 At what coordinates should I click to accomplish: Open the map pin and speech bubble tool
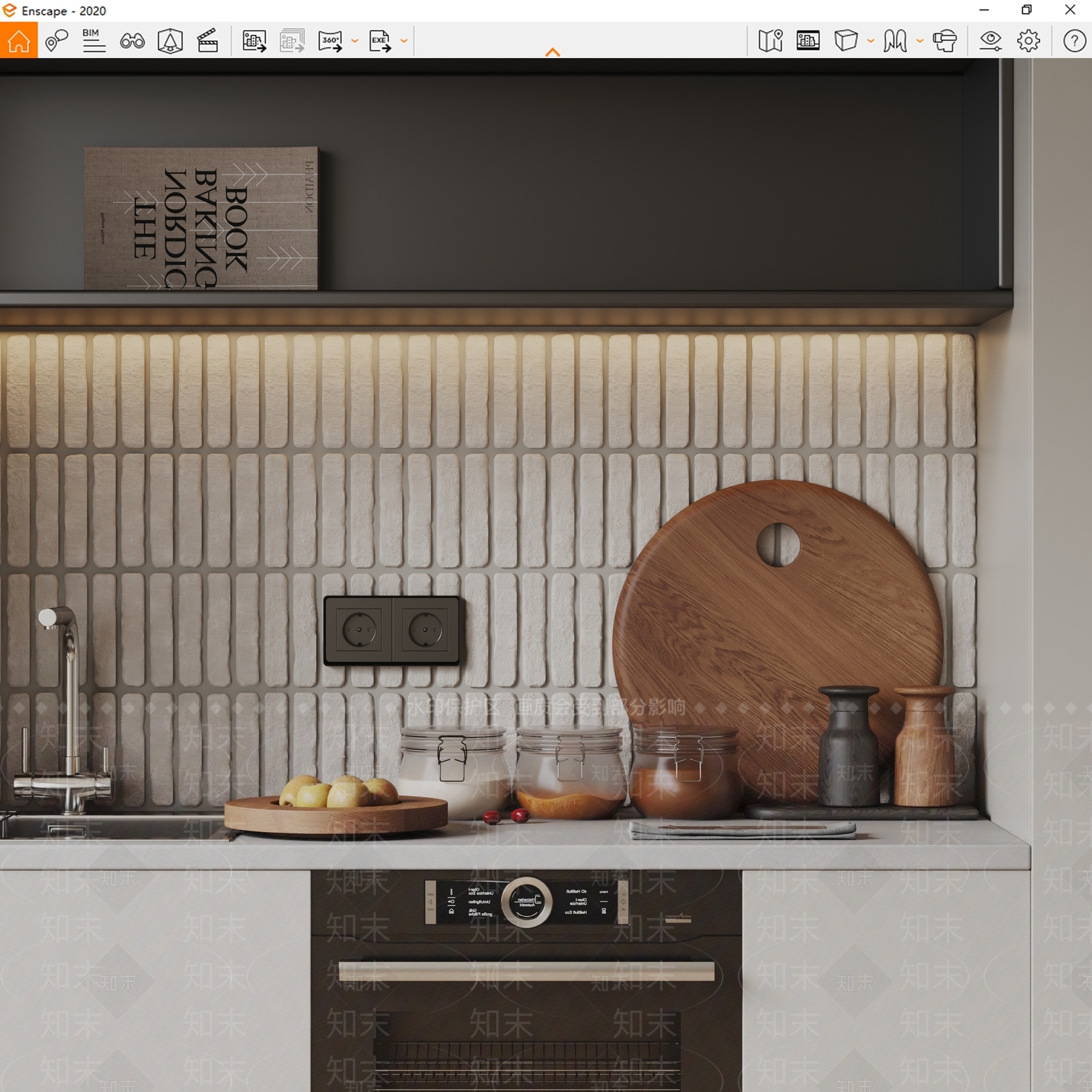(57, 41)
